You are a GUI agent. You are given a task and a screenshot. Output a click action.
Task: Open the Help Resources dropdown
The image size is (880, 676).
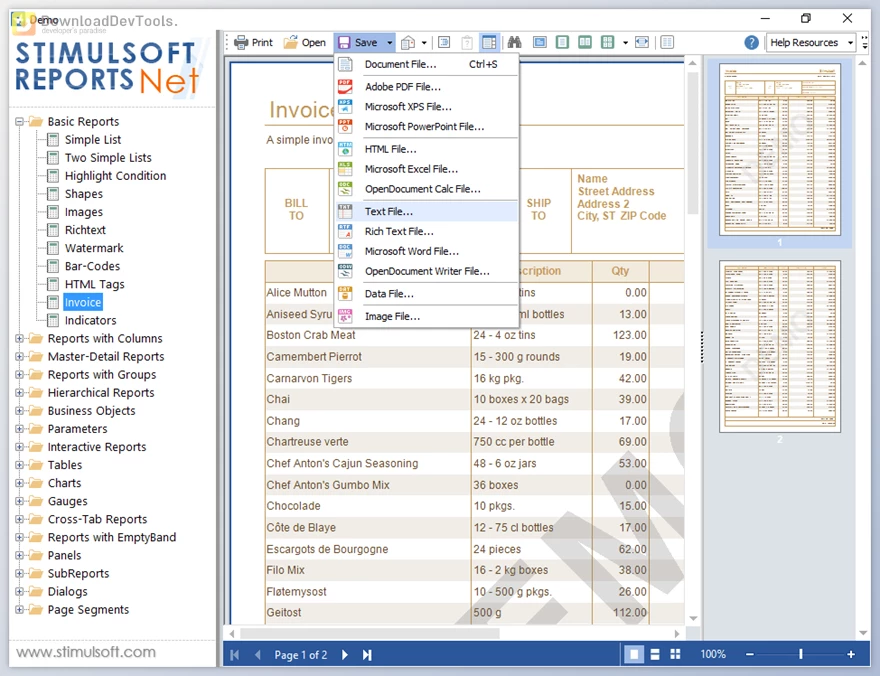pyautogui.click(x=850, y=43)
